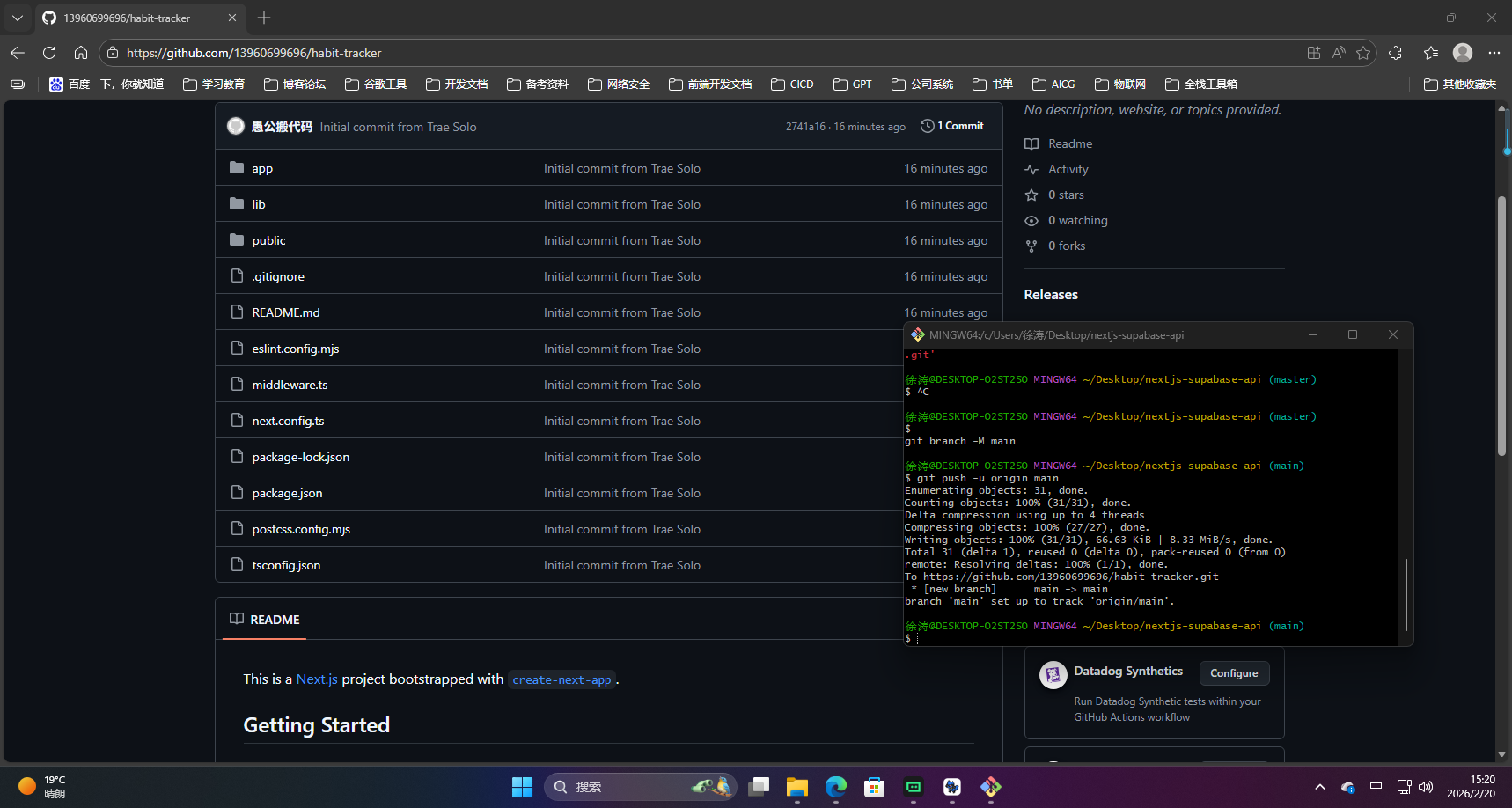Select the README tab

(265, 620)
